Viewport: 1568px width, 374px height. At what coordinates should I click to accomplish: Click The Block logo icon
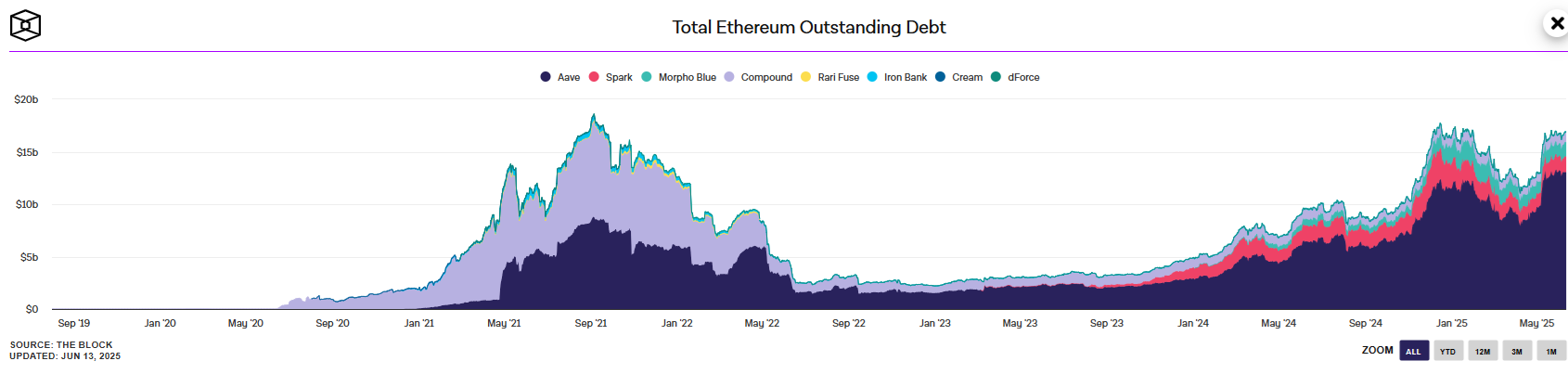click(x=25, y=25)
